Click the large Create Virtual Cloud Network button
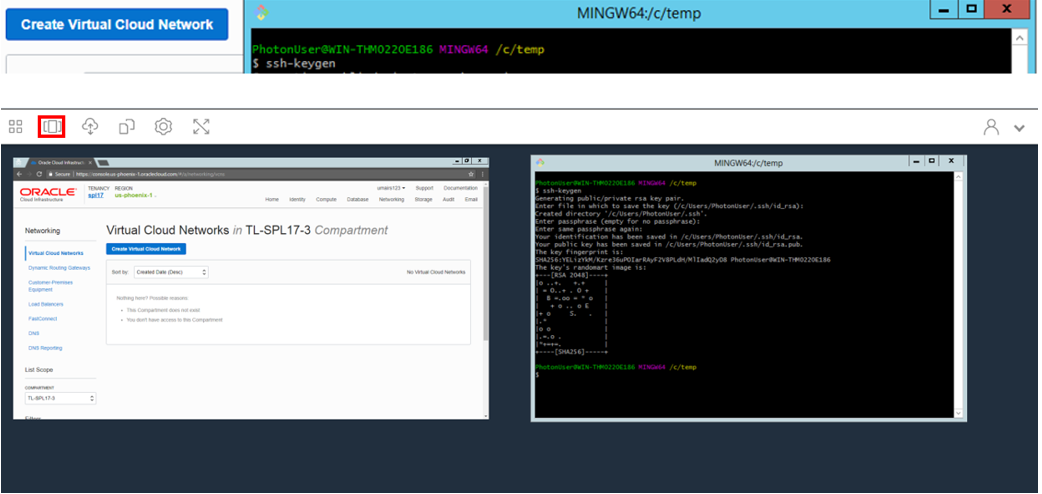This screenshot has width=1042, height=494. click(x=117, y=25)
